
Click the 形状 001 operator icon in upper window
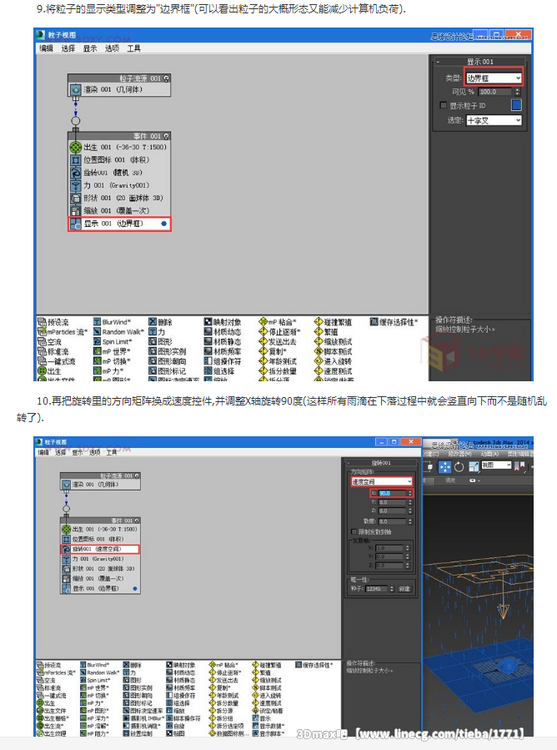click(x=76, y=198)
